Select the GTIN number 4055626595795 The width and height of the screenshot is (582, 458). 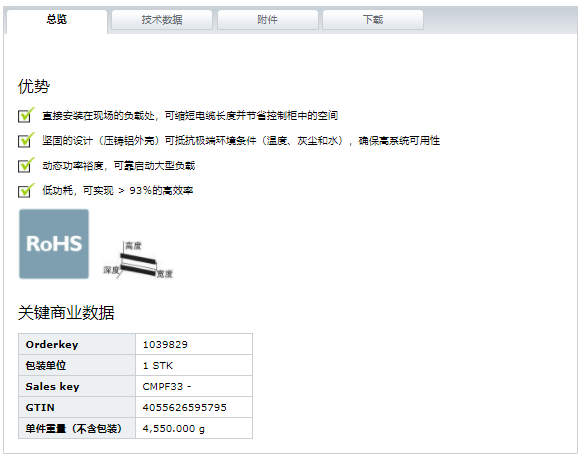pos(184,408)
